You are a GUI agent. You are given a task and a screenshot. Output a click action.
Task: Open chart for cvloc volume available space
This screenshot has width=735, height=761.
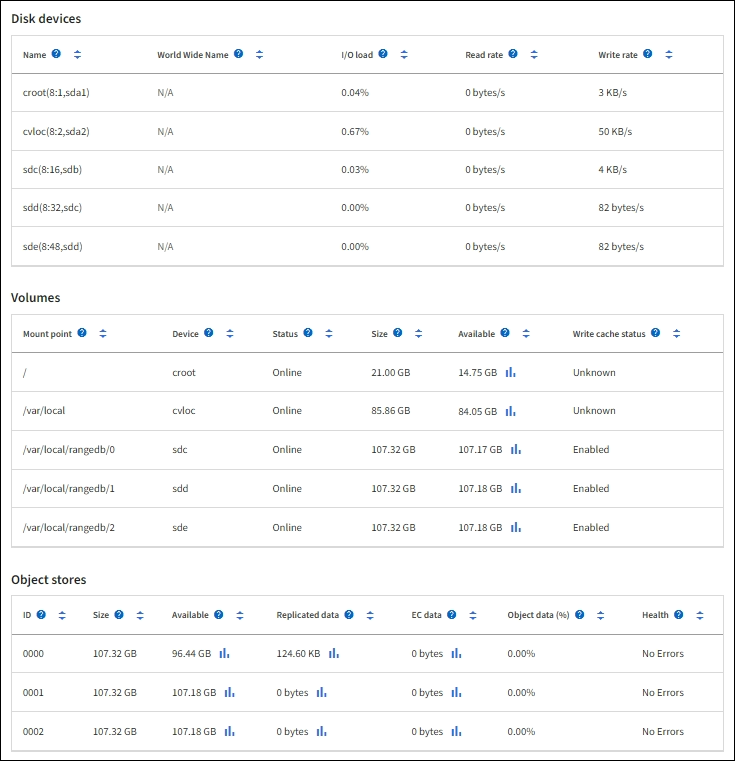pyautogui.click(x=510, y=410)
